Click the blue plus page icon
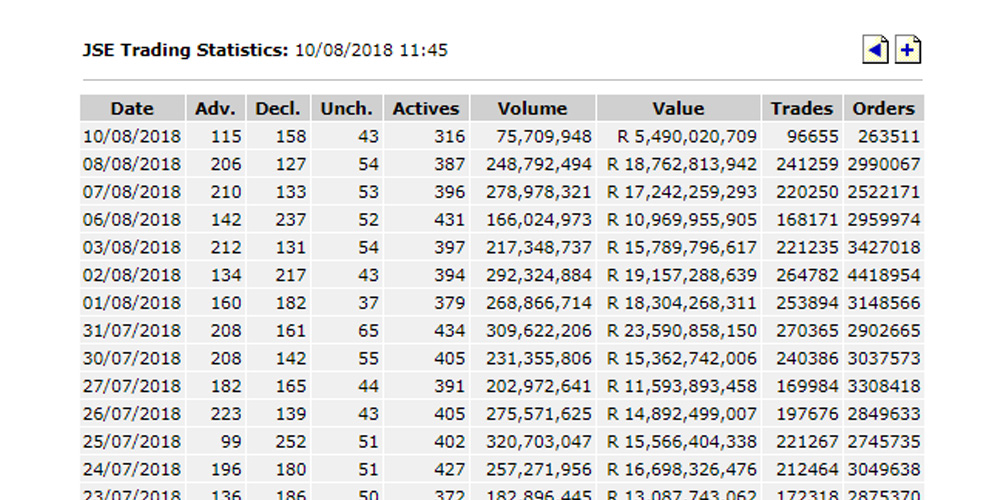This screenshot has width=1000, height=500. [907, 50]
